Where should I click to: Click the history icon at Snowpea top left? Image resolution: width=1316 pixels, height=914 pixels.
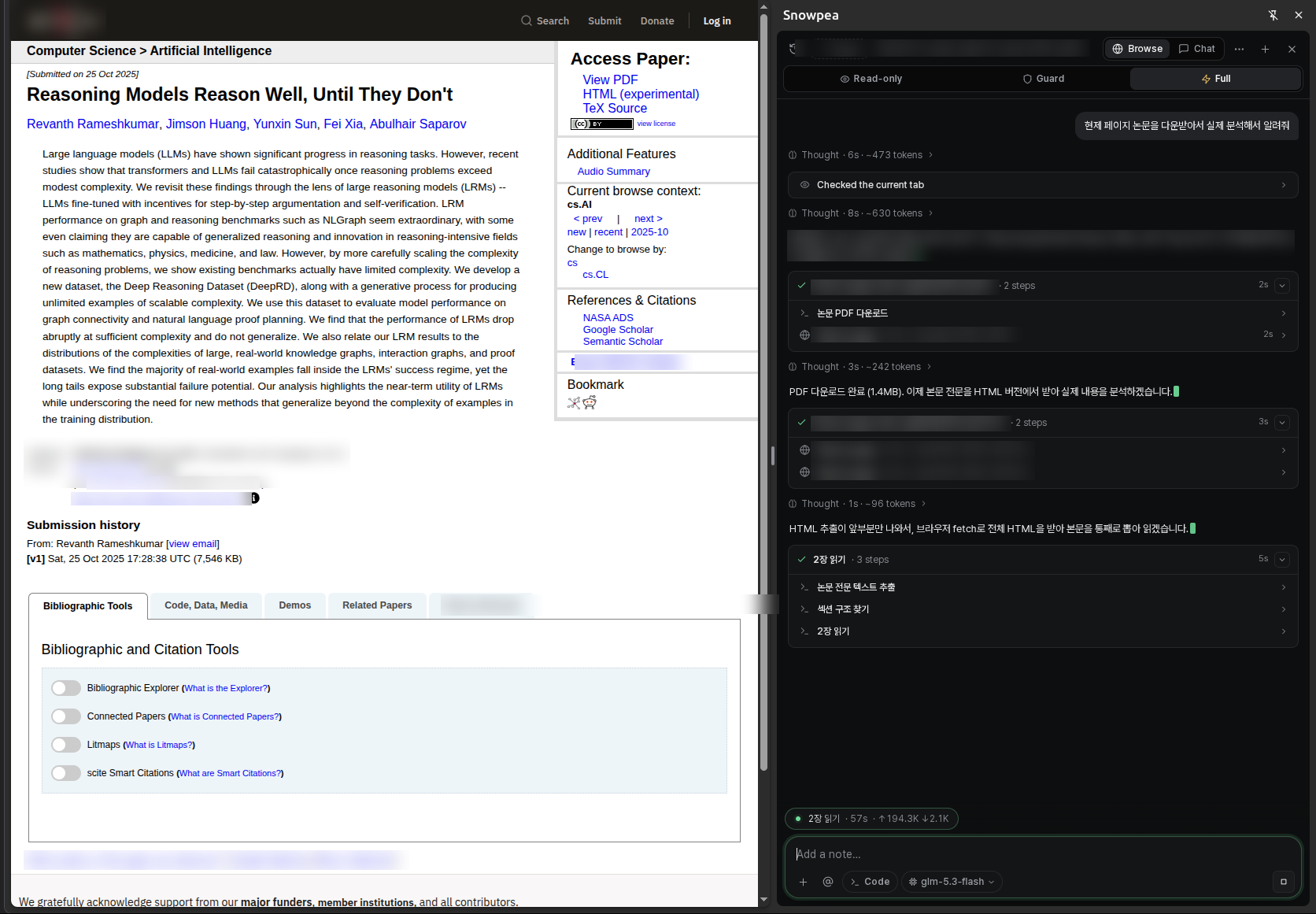pos(793,49)
